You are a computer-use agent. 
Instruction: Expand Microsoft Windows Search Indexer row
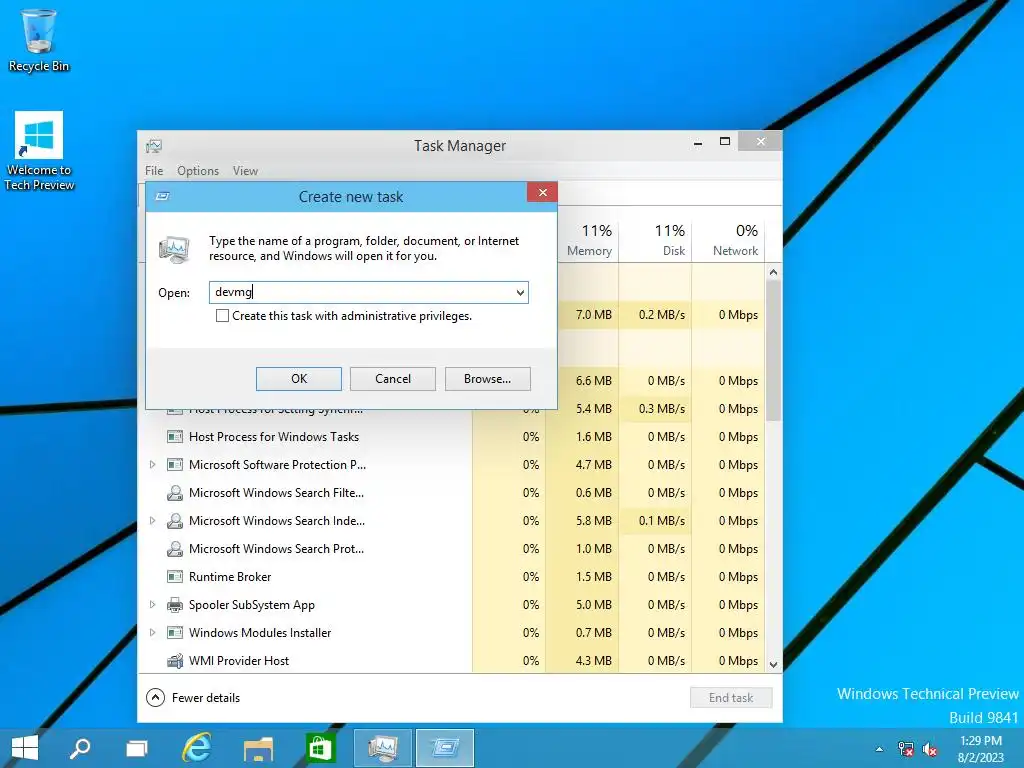coord(152,521)
